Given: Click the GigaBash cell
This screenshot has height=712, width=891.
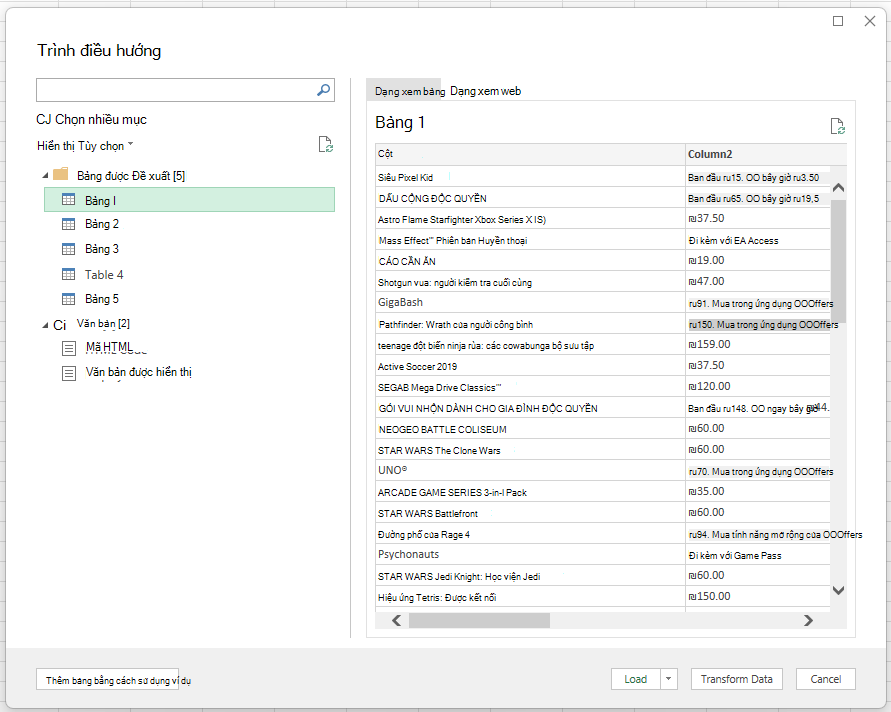Looking at the screenshot, I should click(530, 303).
